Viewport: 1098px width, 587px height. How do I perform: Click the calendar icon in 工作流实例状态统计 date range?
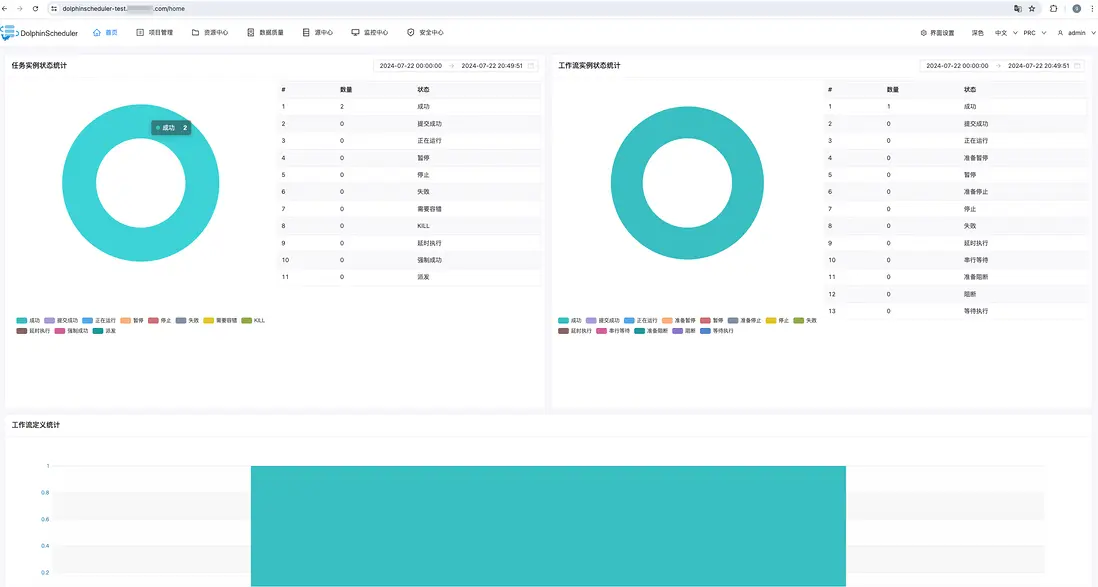coord(1078,66)
